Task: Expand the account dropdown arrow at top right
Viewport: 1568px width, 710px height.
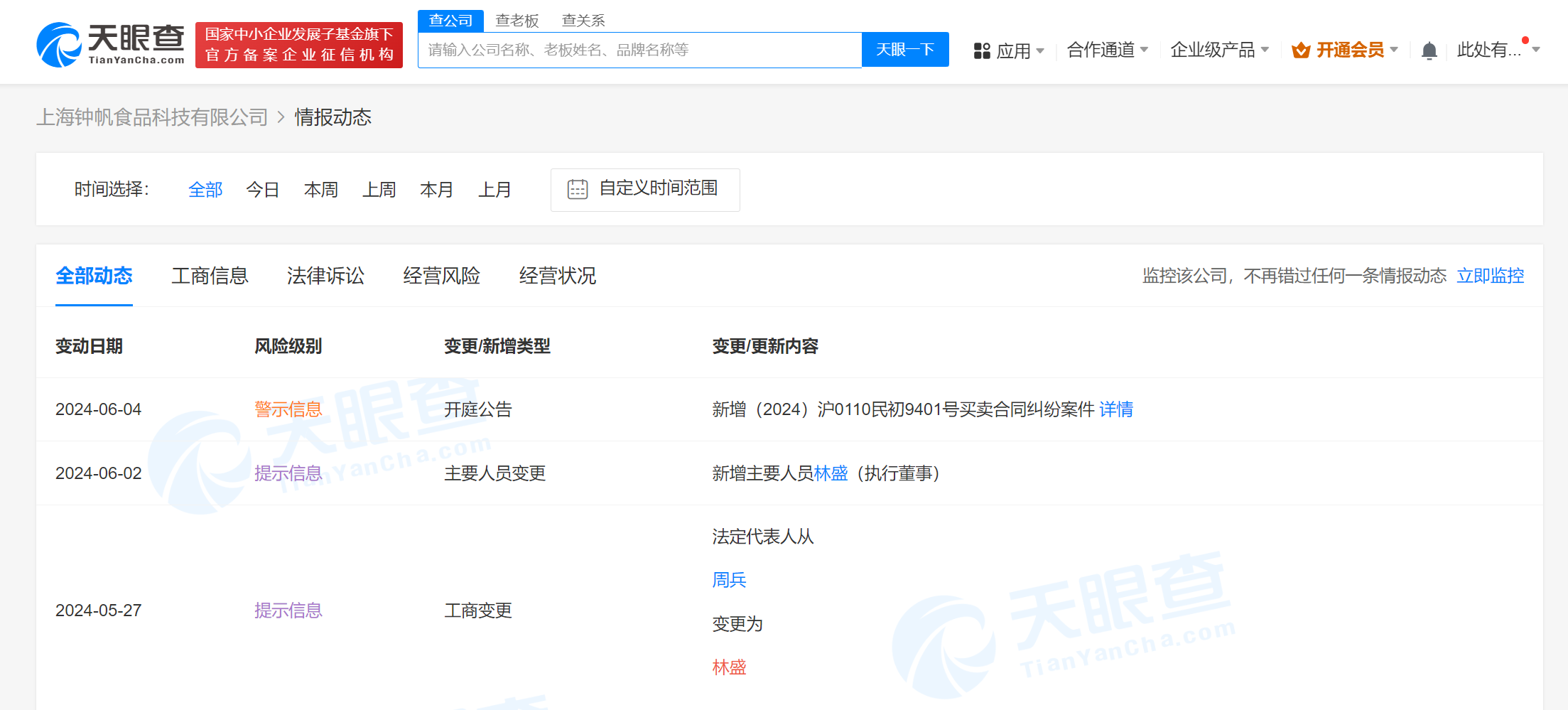Action: click(x=1535, y=50)
